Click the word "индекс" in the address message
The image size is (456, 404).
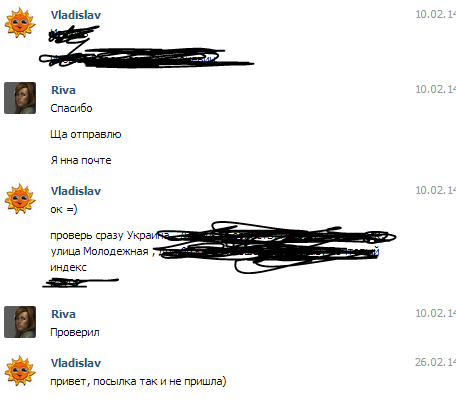68,267
